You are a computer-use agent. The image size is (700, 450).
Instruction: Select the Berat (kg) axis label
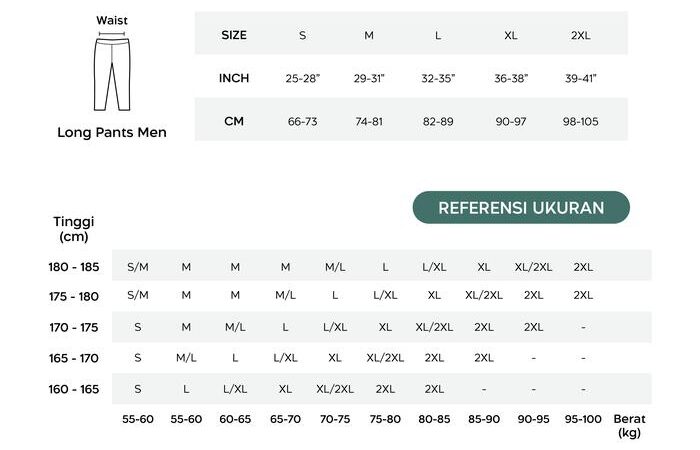click(x=630, y=426)
